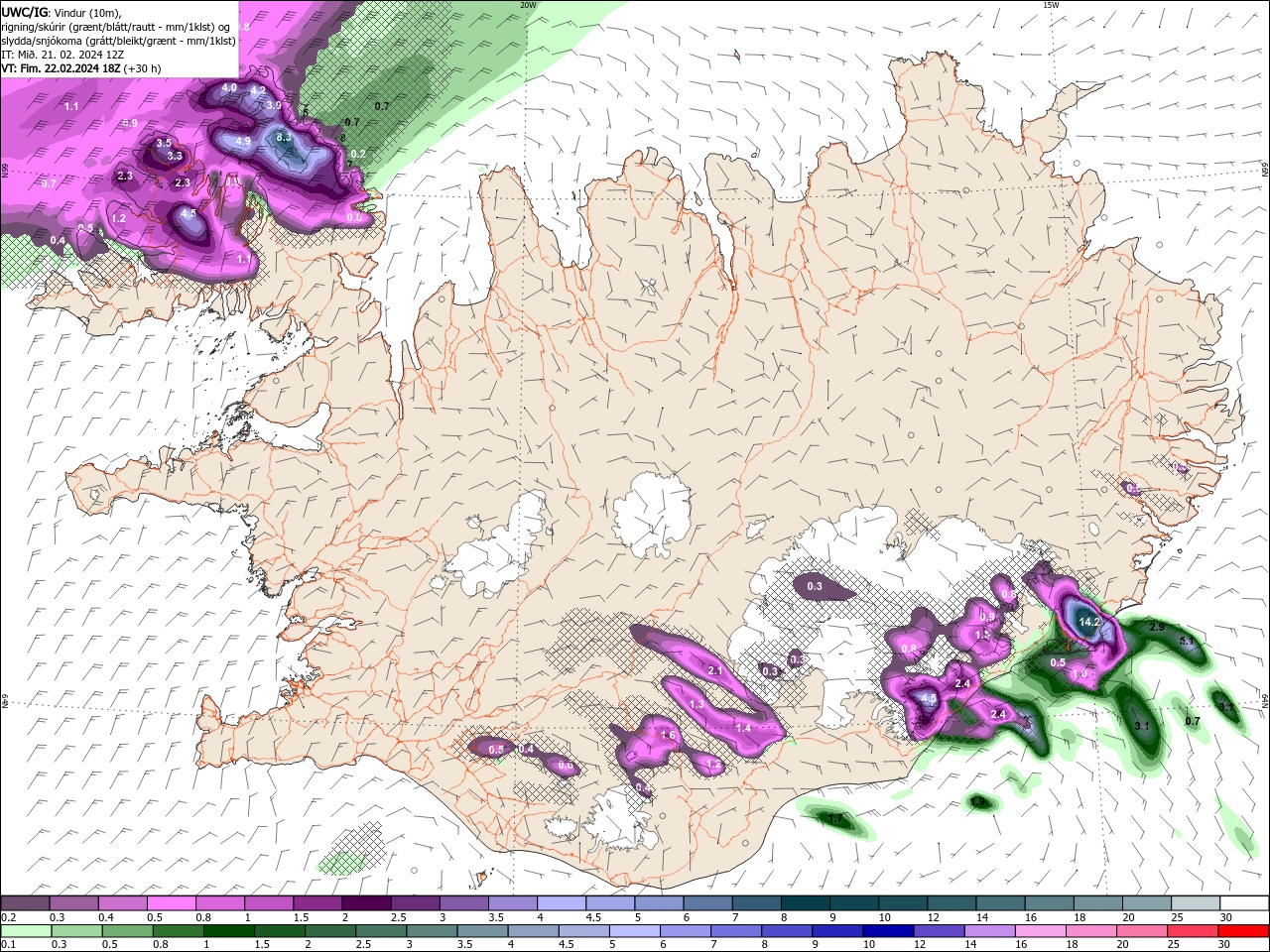
Task: Click the bright red 30 swatch in the rain legend
Action: pyautogui.click(x=1243, y=931)
